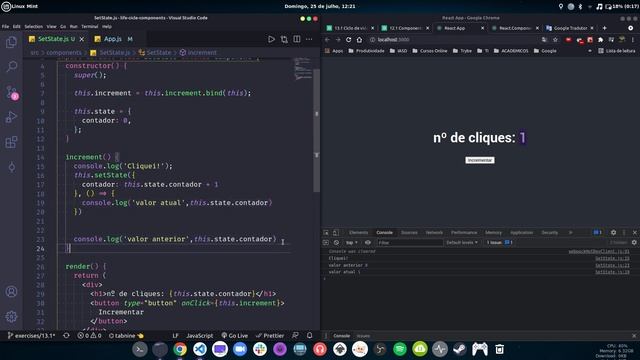Open the 'Lista de leitura' reading list
The image size is (640, 360).
pyautogui.click(x=617, y=51)
